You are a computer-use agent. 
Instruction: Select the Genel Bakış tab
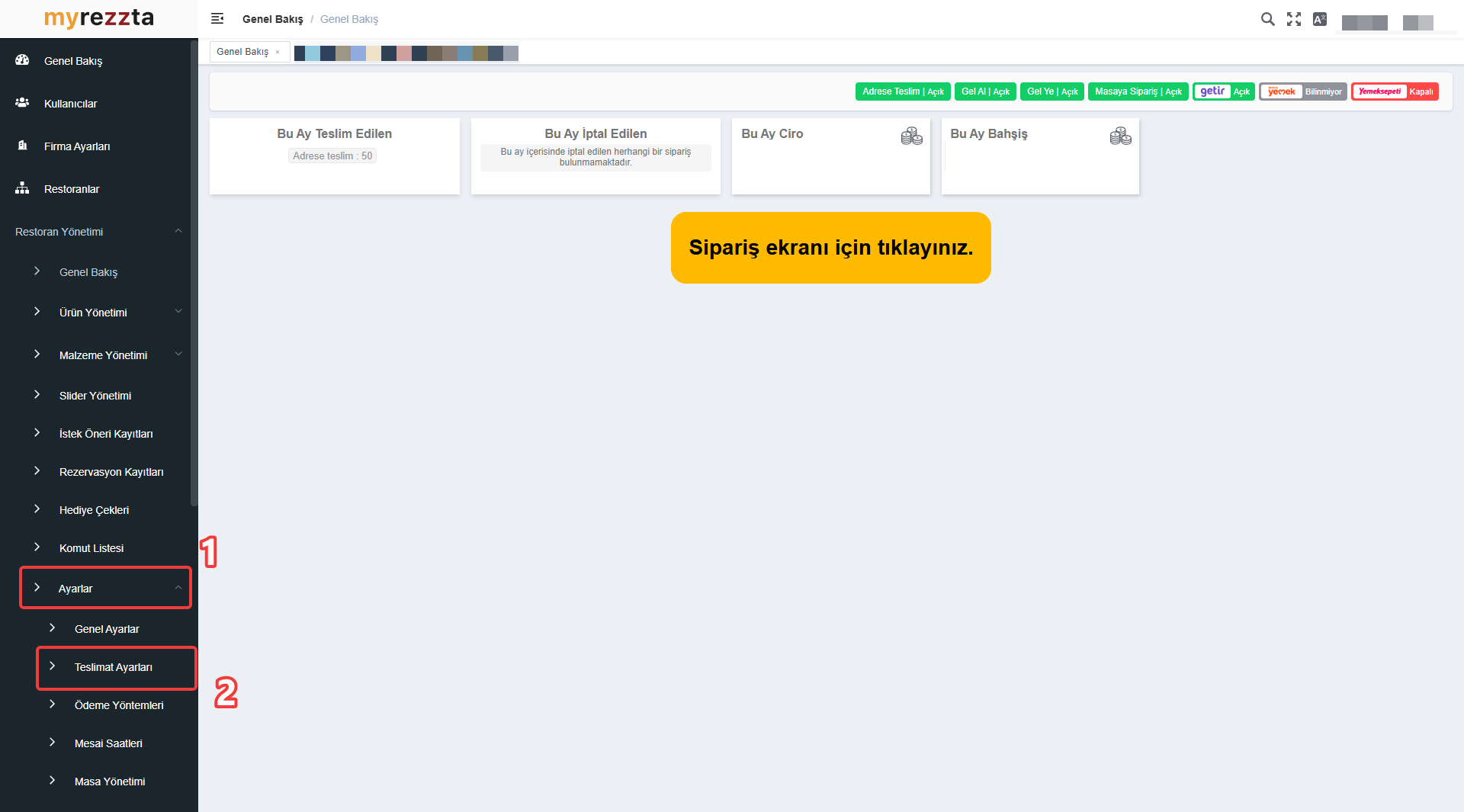(x=242, y=52)
